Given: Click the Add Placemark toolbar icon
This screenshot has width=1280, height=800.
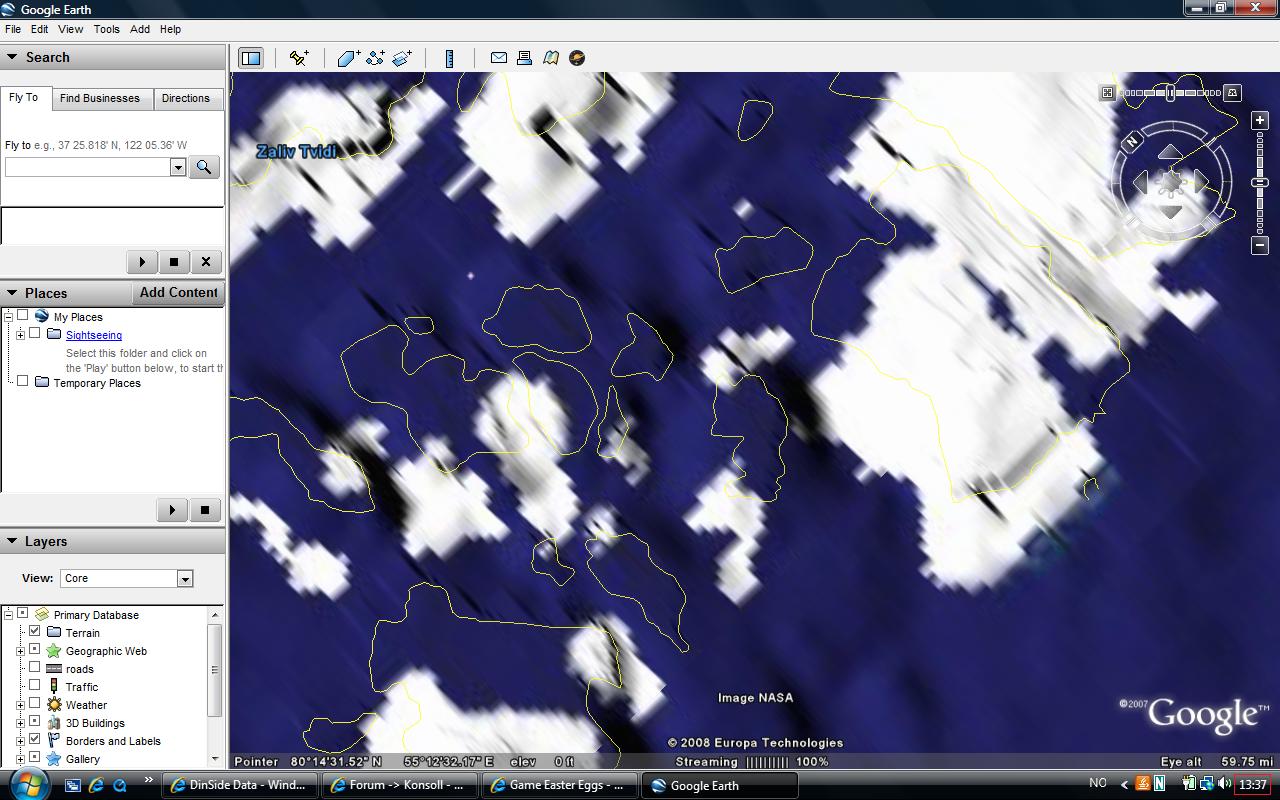Looking at the screenshot, I should [299, 58].
